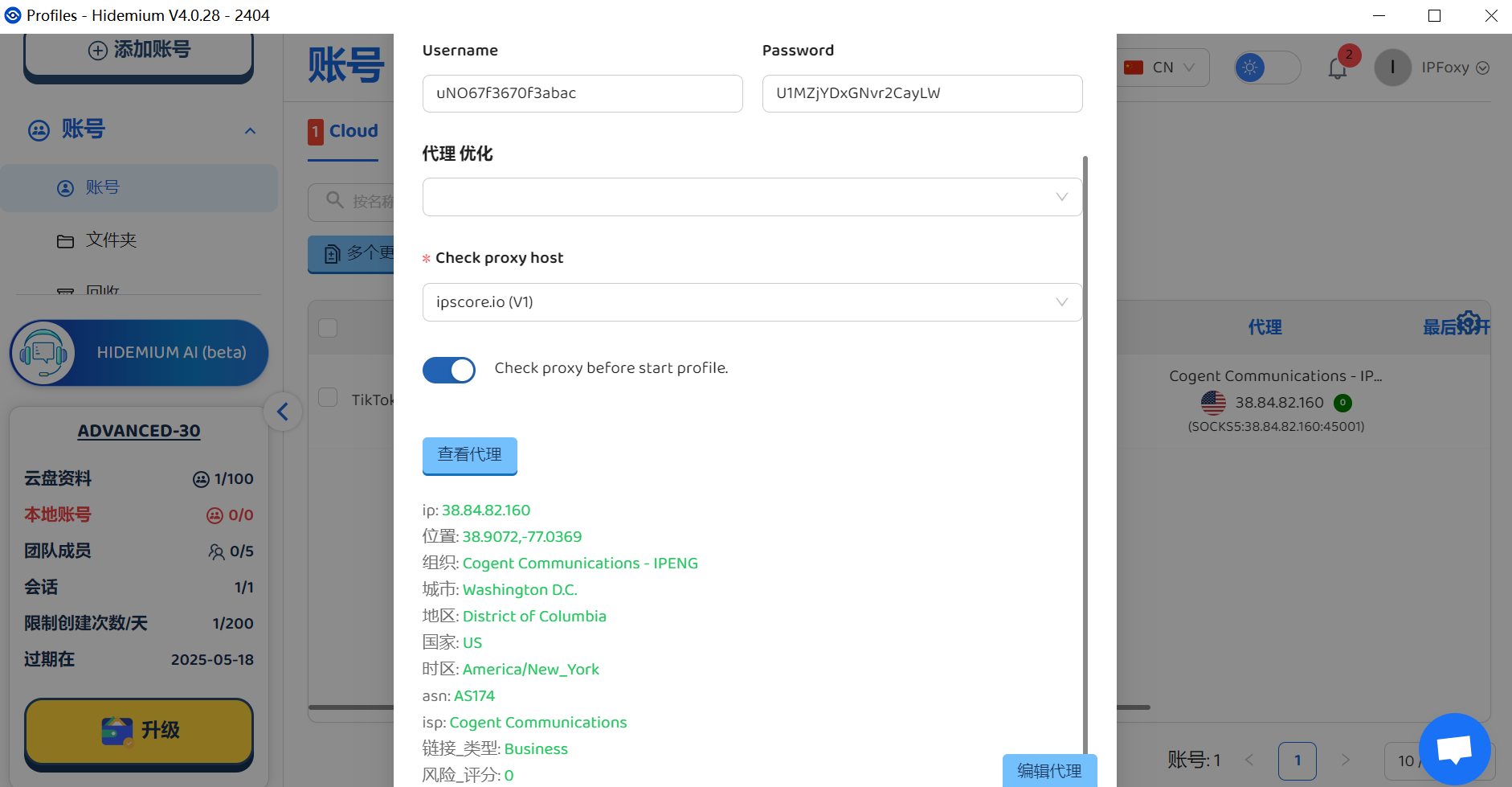This screenshot has width=1512, height=787.
Task: Click the ADVANCED-30 plan link
Action: (139, 431)
